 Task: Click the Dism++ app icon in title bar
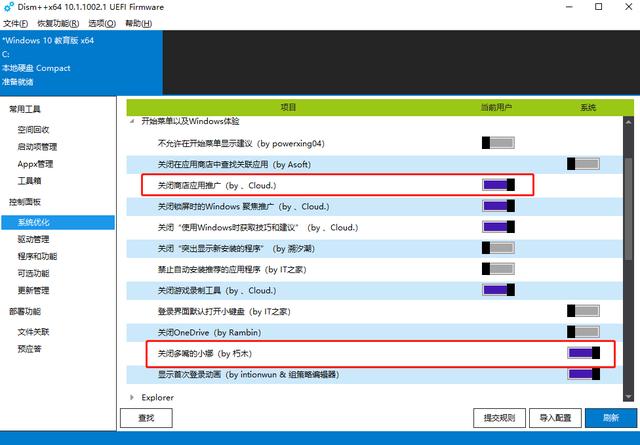tap(8, 7)
